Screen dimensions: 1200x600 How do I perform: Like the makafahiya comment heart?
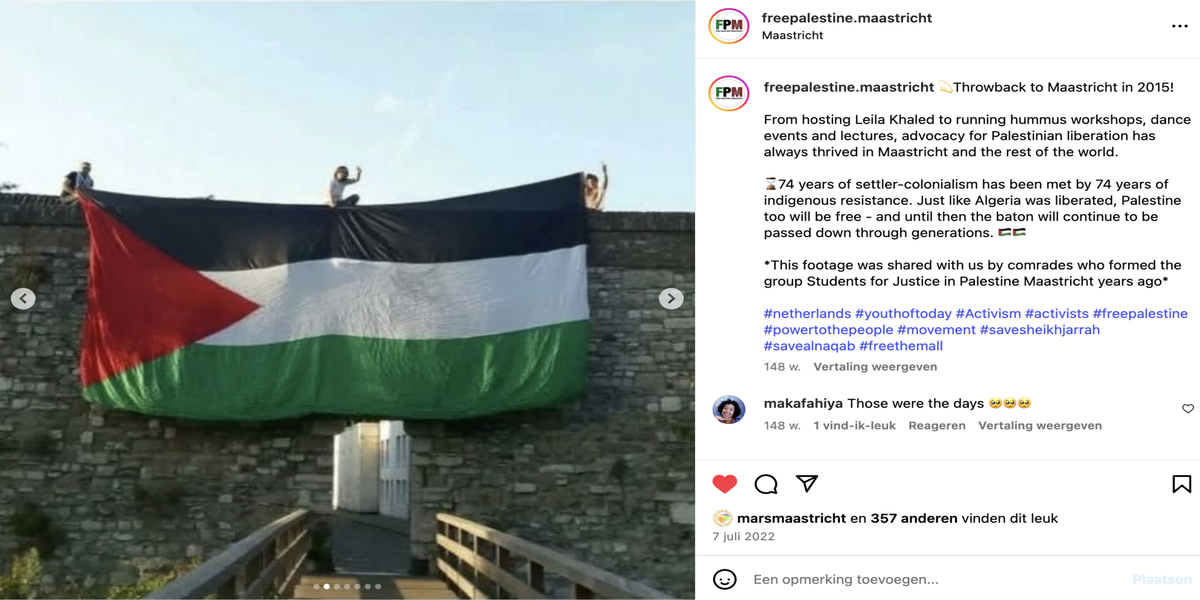1188,409
